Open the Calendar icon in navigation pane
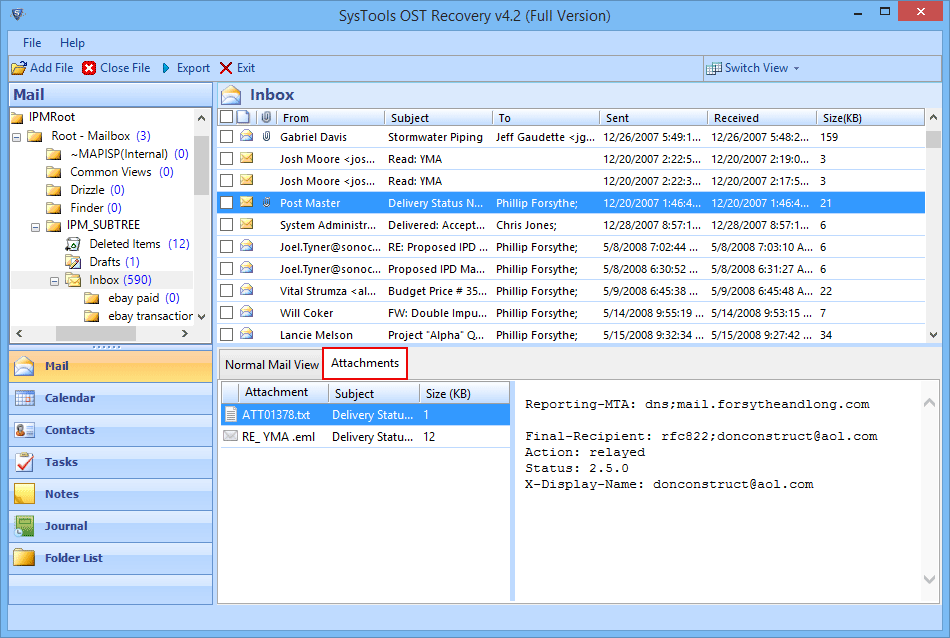The height and width of the screenshot is (638, 950). (x=25, y=398)
